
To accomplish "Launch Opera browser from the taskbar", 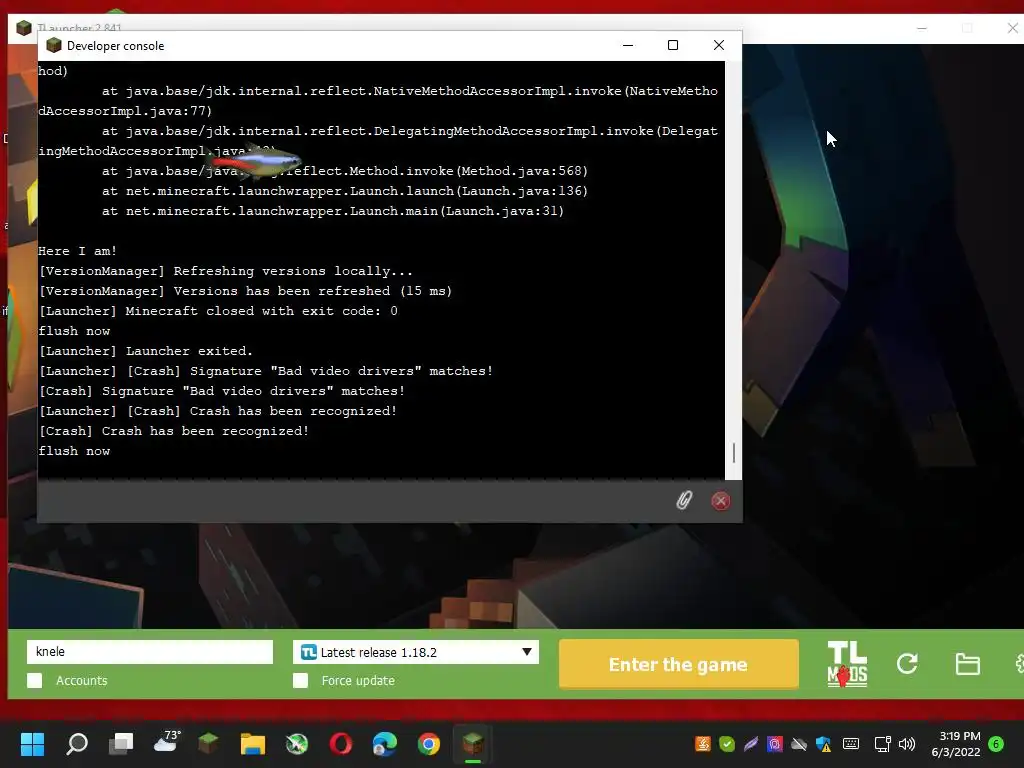I will click(x=341, y=744).
